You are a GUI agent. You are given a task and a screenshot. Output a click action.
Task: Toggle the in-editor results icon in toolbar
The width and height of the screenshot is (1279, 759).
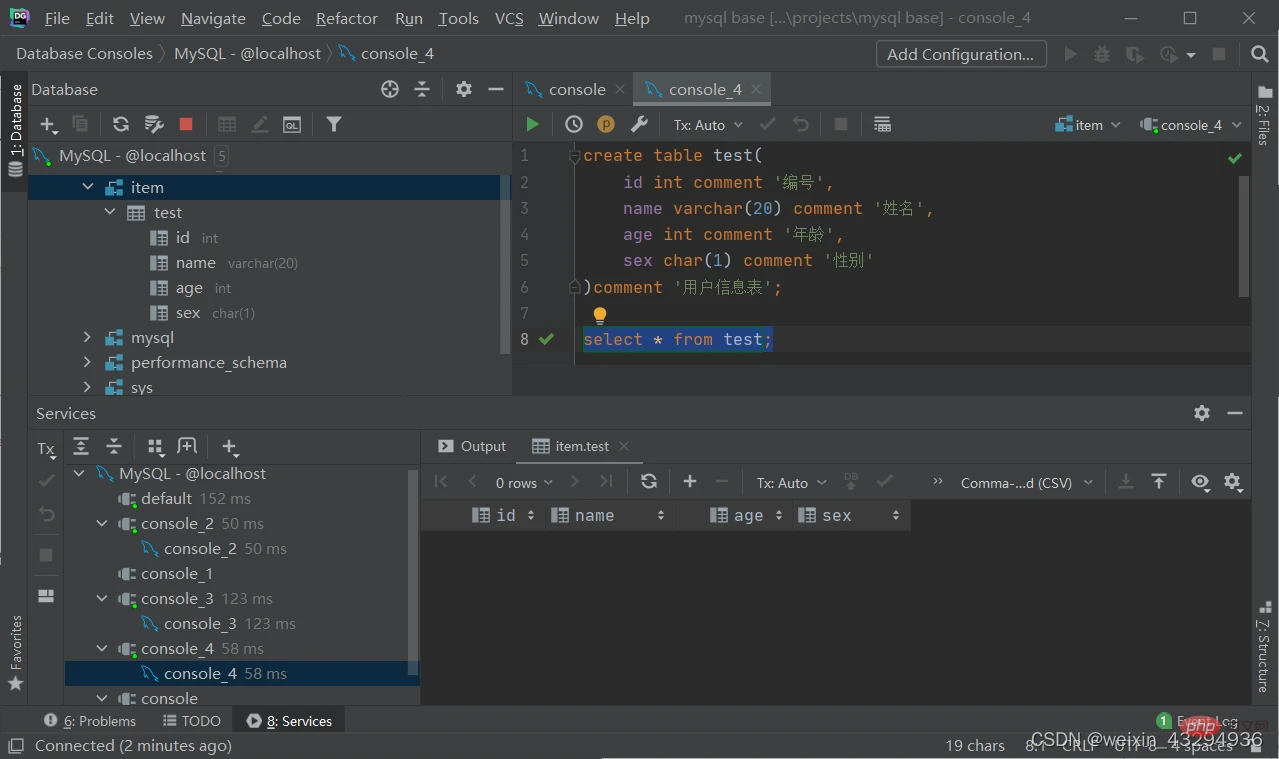pyautogui.click(x=882, y=124)
